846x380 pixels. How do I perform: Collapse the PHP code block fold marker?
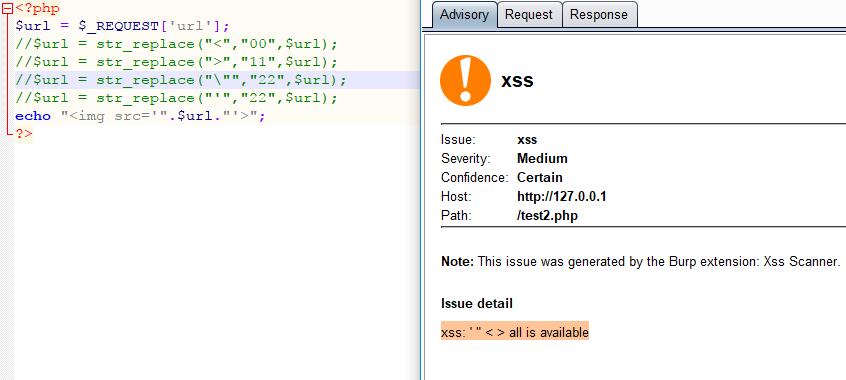(x=8, y=9)
